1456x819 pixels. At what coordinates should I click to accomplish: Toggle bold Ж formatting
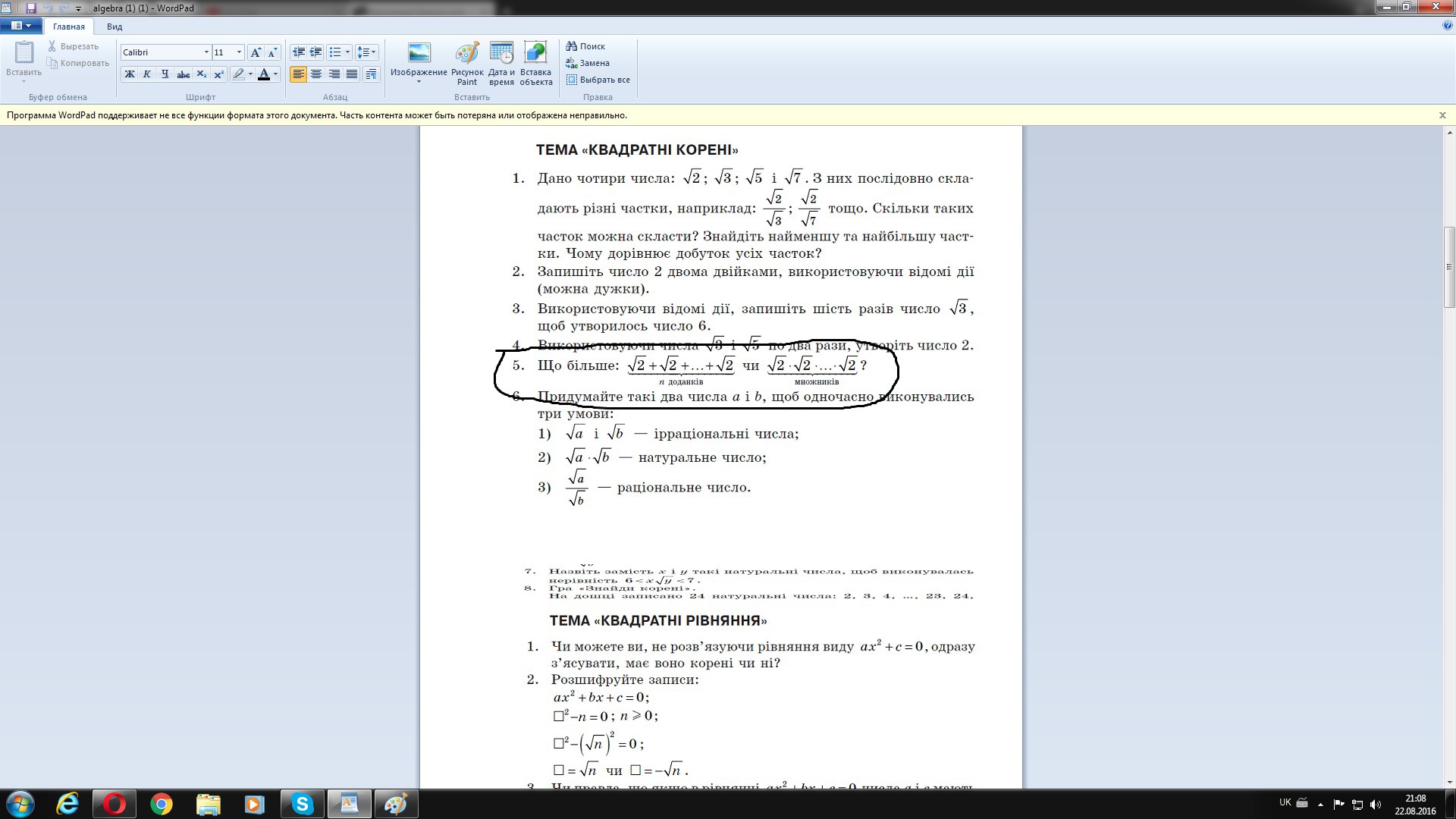click(130, 74)
